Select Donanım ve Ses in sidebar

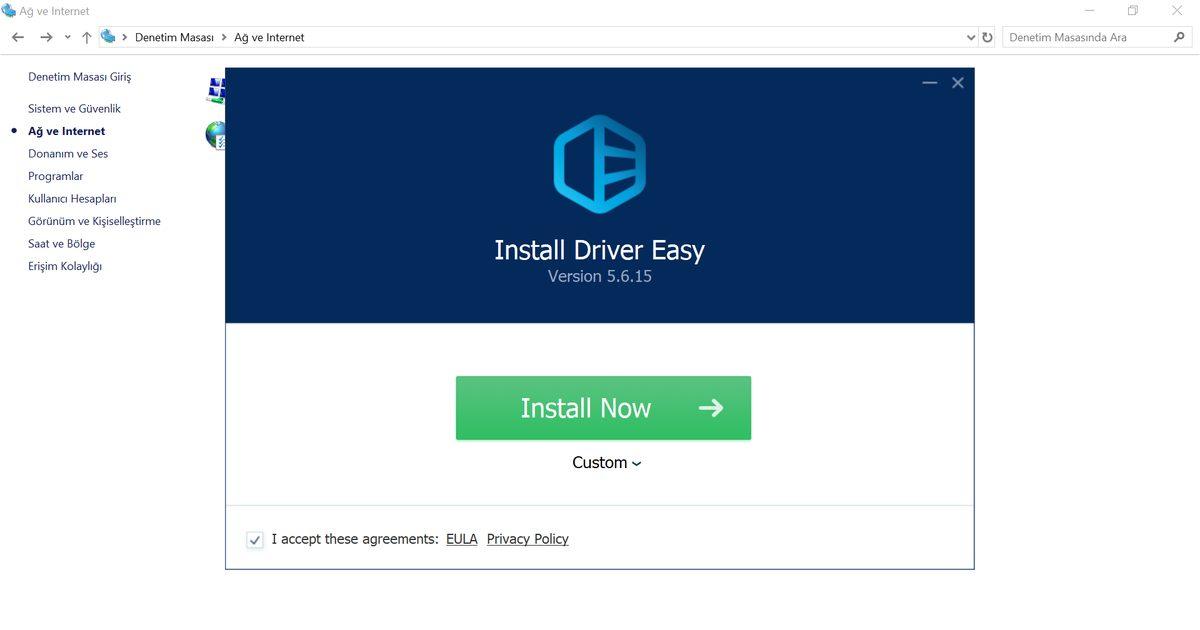(x=68, y=153)
